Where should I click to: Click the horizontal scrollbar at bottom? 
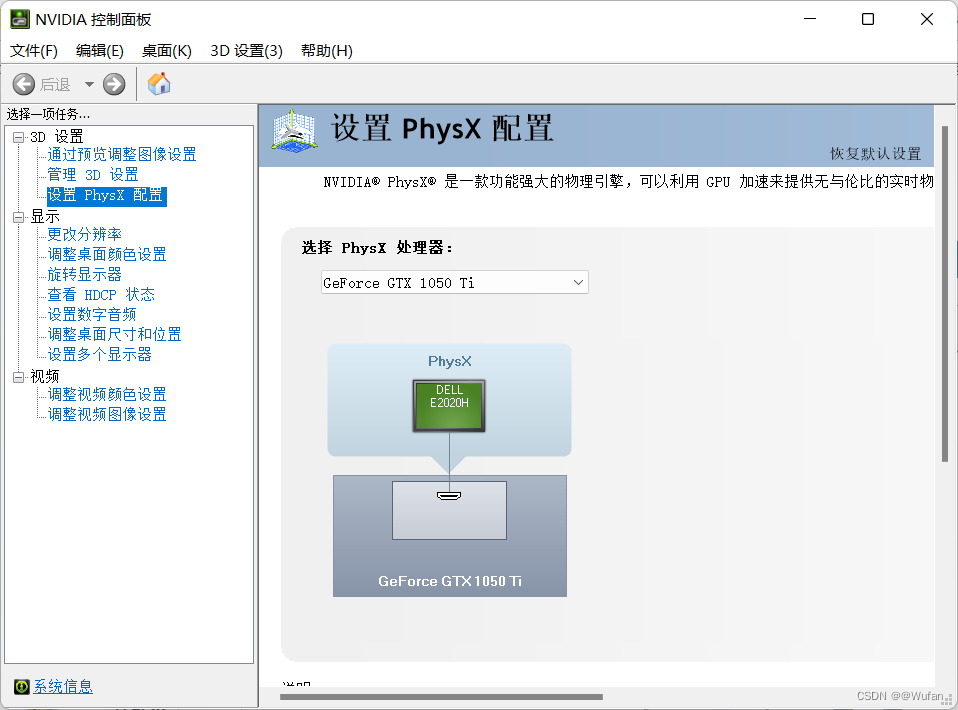coord(441,697)
